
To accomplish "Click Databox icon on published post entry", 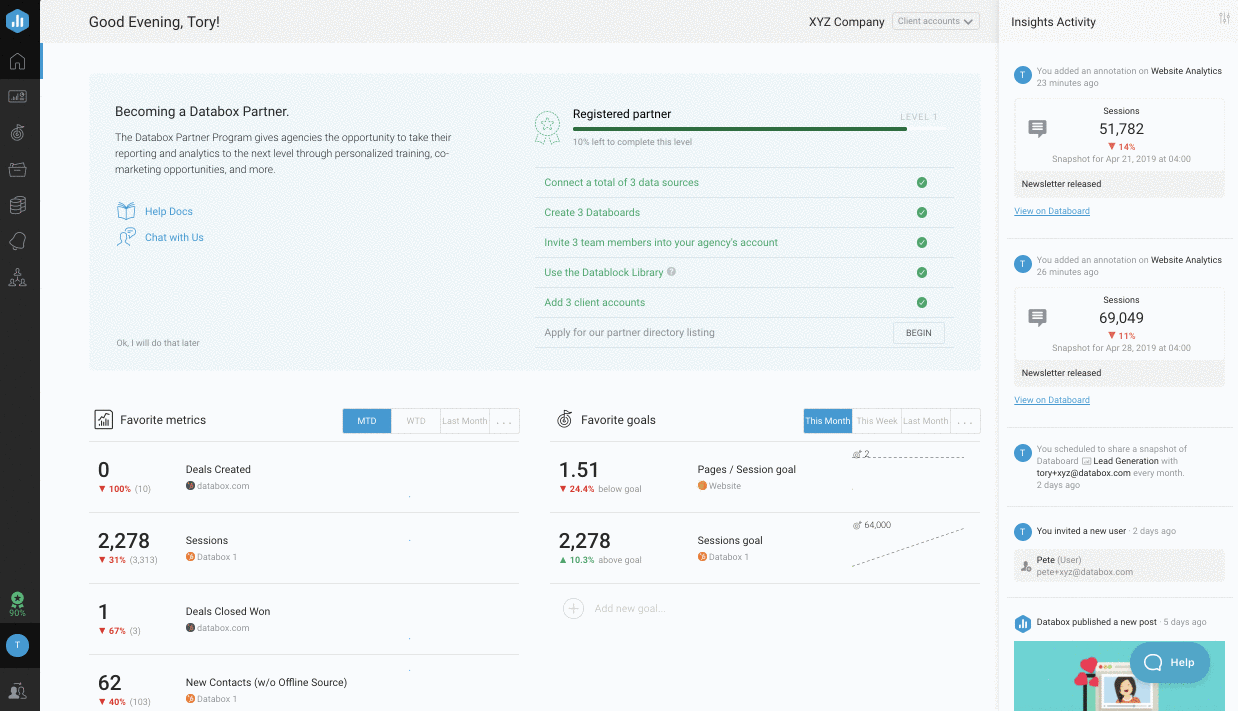I will point(1023,624).
